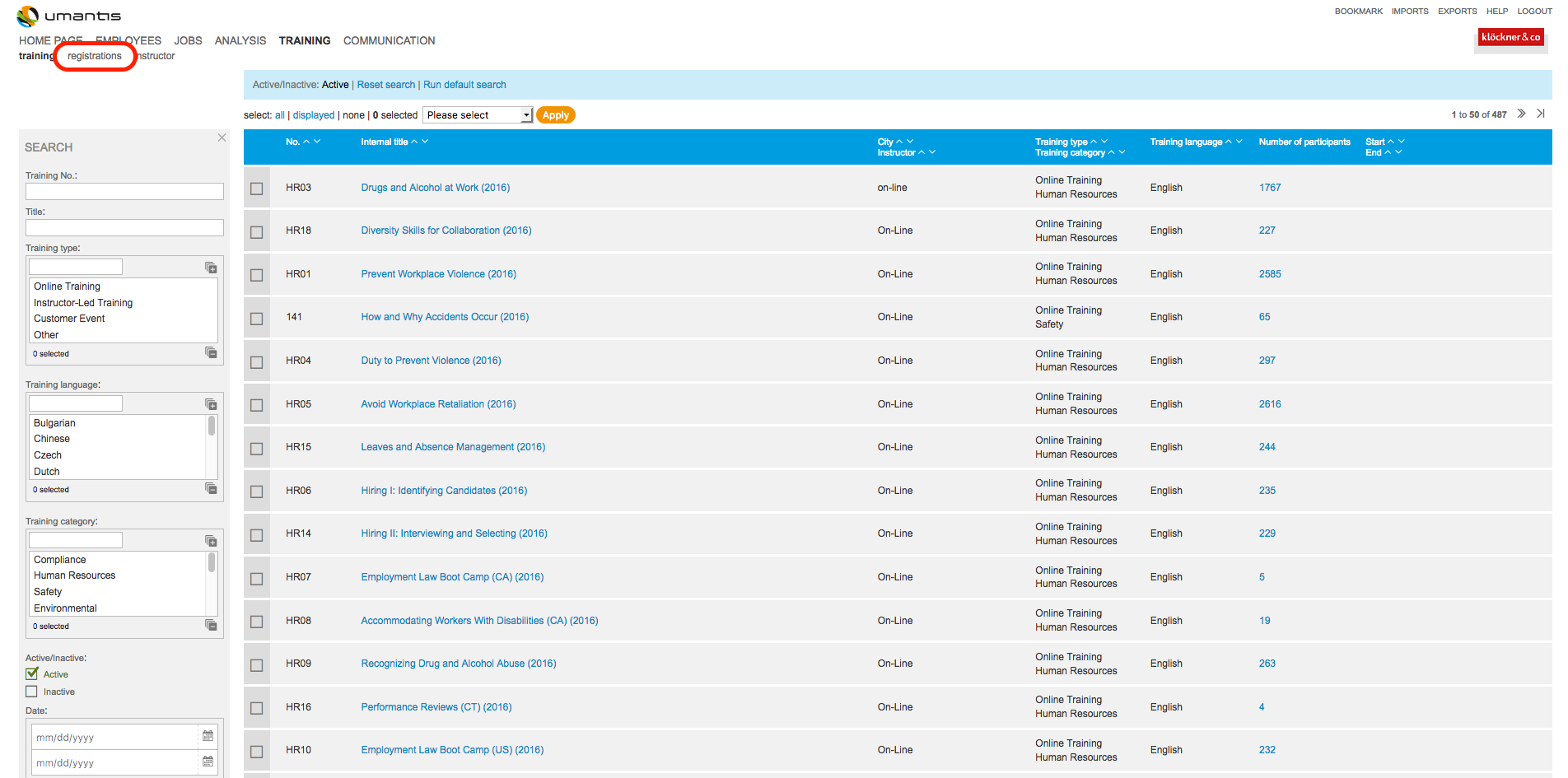The image size is (1568, 778).
Task: Open the calendar picker for the first Date field
Action: [208, 736]
